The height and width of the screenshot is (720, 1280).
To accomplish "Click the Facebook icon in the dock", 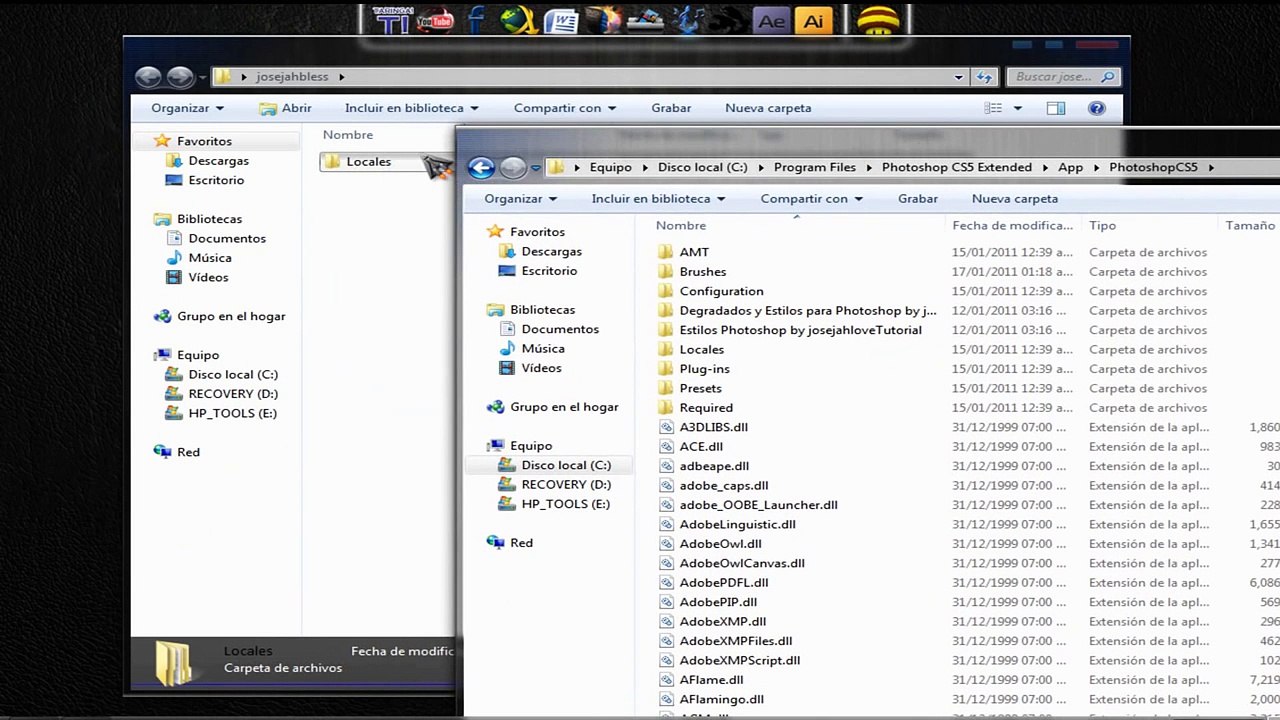I will coord(476,21).
